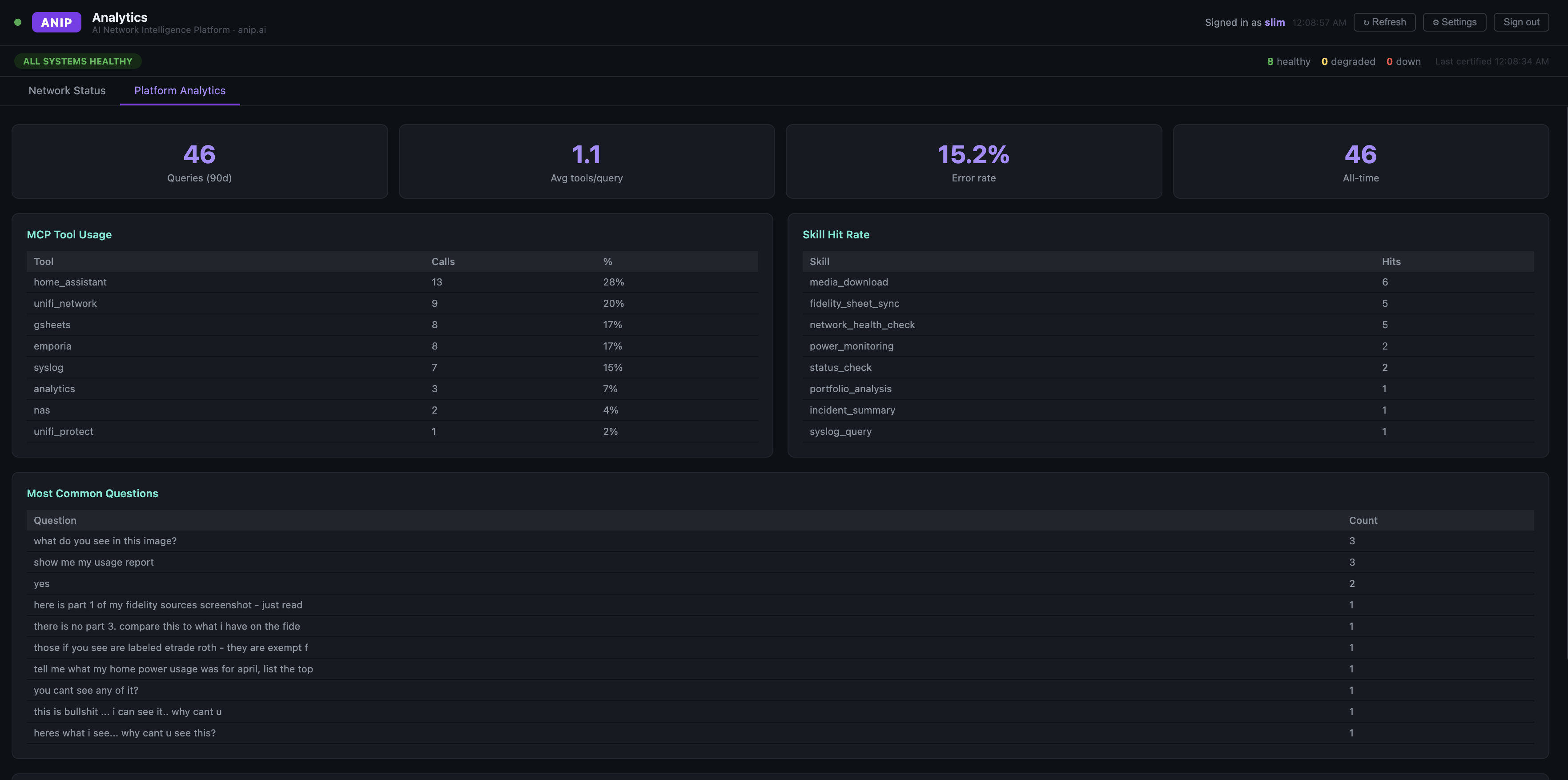Sort by Hits column header
The height and width of the screenshot is (780, 1568).
[x=1391, y=261]
